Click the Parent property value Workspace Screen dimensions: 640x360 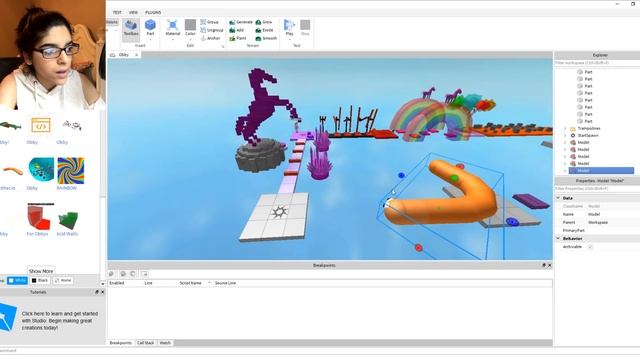[598, 222]
